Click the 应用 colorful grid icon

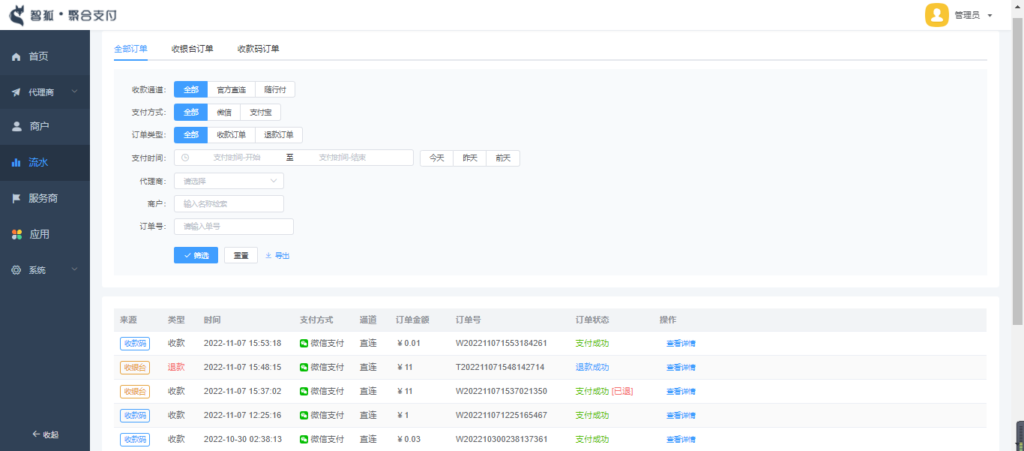16,234
